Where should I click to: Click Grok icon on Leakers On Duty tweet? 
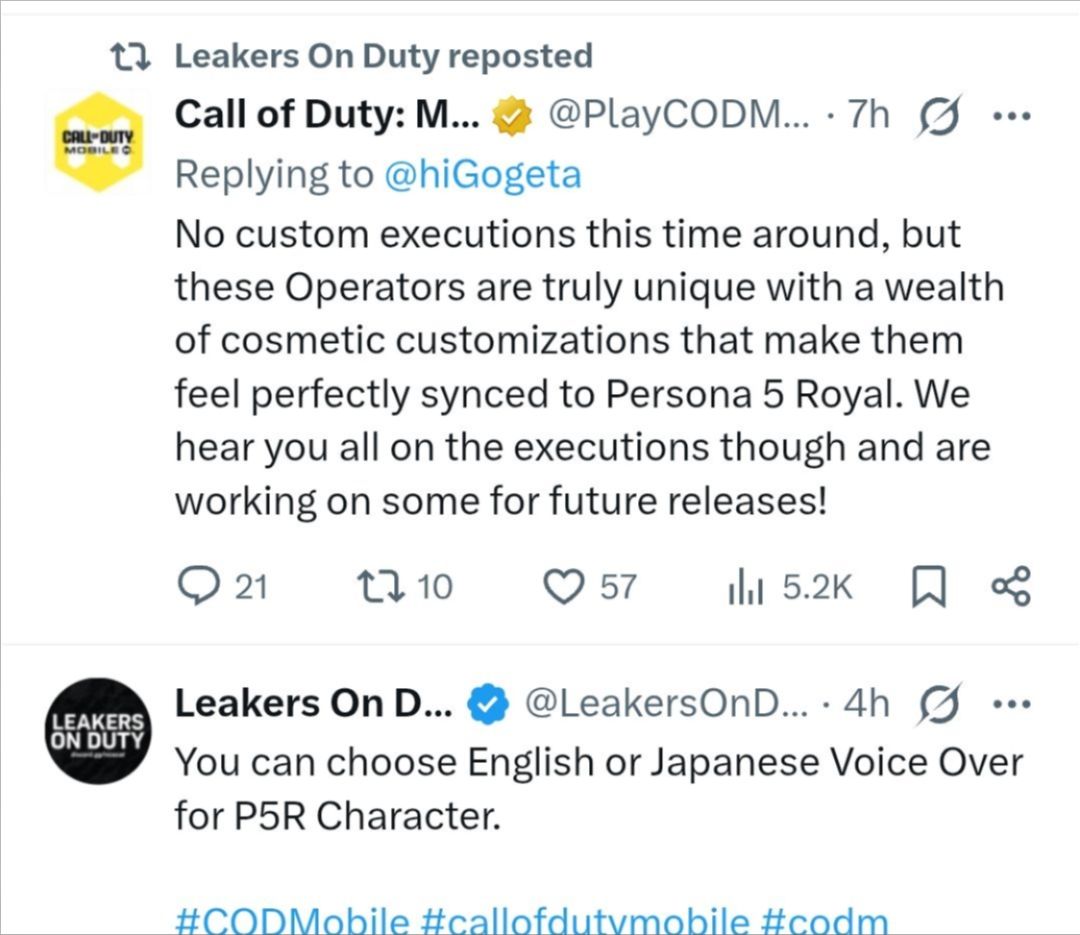938,705
